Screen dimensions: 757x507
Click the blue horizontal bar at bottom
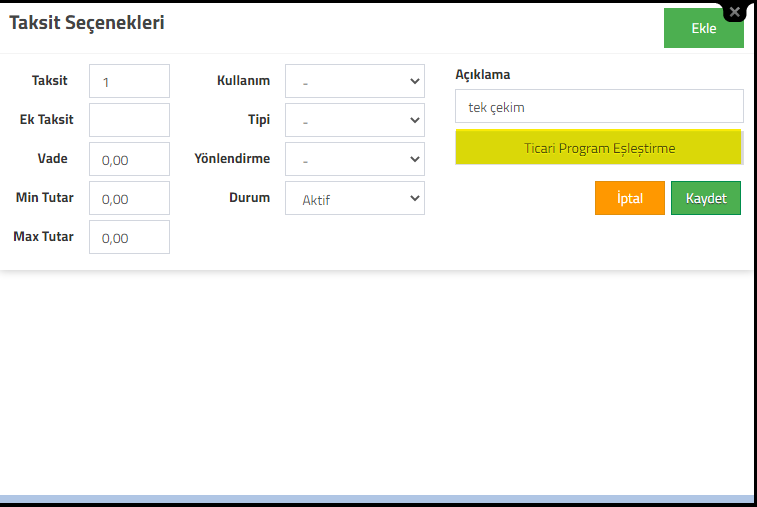[x=377, y=499]
